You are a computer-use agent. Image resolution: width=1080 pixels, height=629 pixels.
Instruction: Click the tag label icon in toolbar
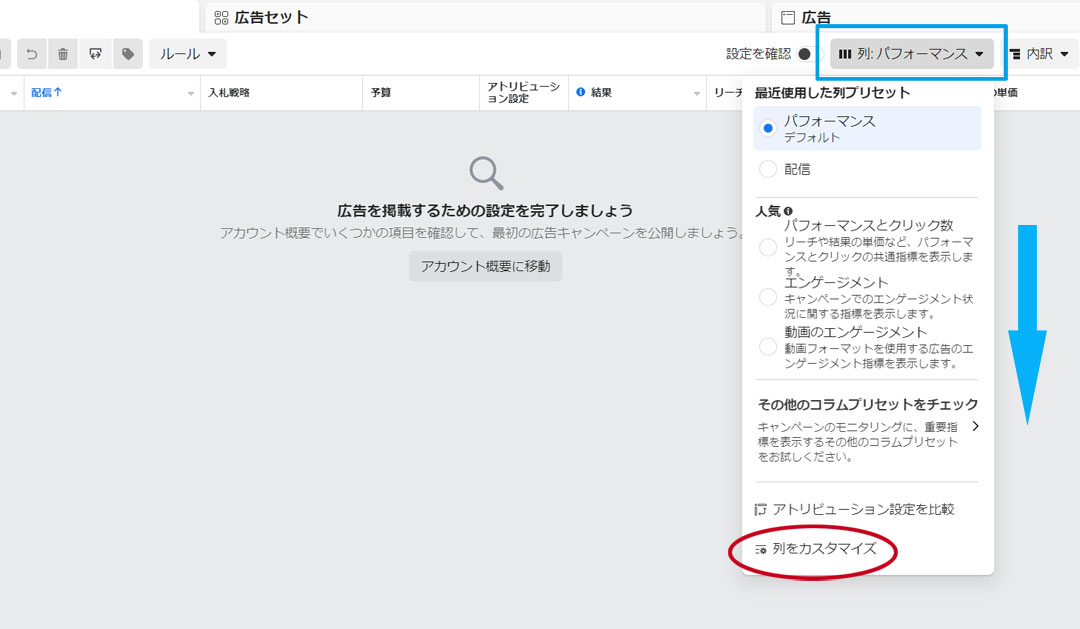pos(128,54)
